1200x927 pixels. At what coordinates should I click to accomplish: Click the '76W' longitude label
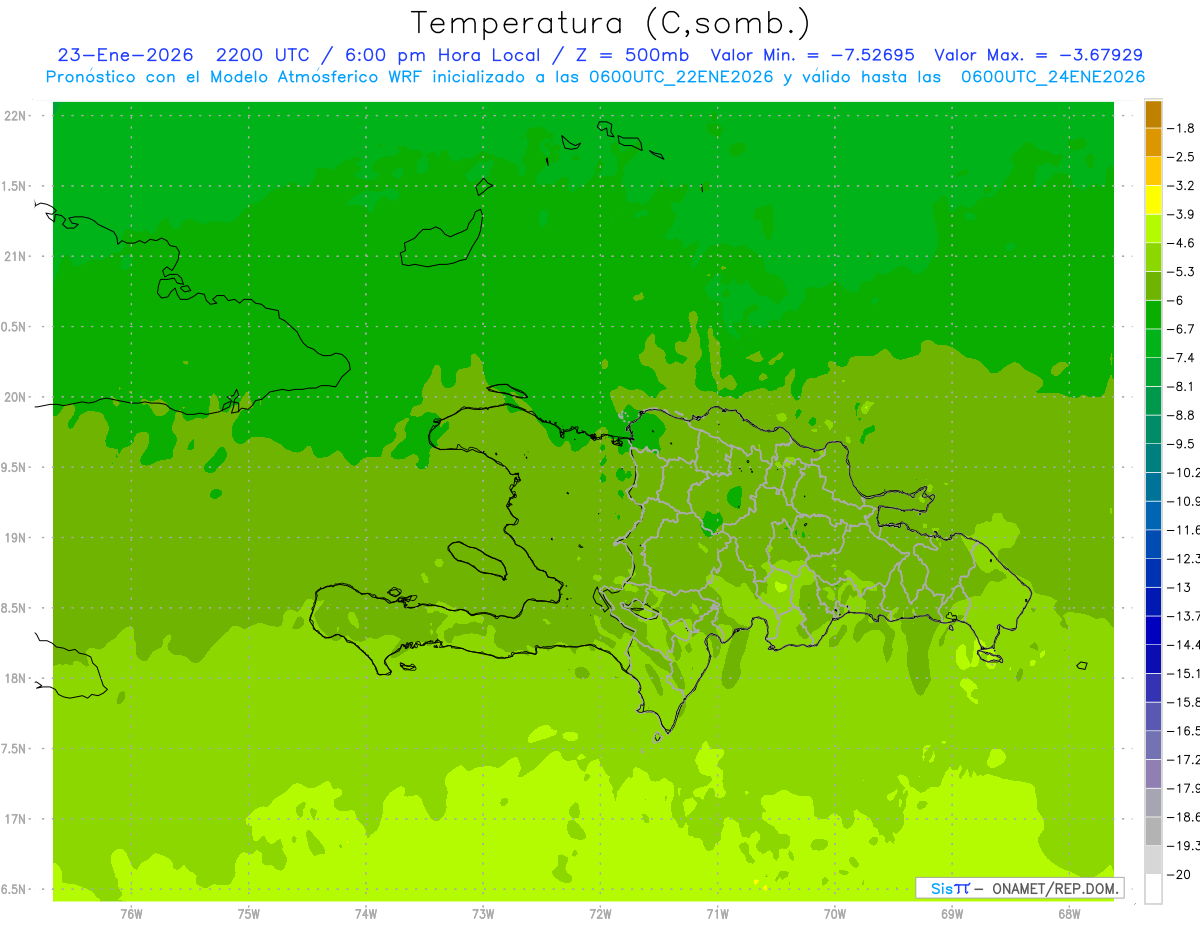131,913
